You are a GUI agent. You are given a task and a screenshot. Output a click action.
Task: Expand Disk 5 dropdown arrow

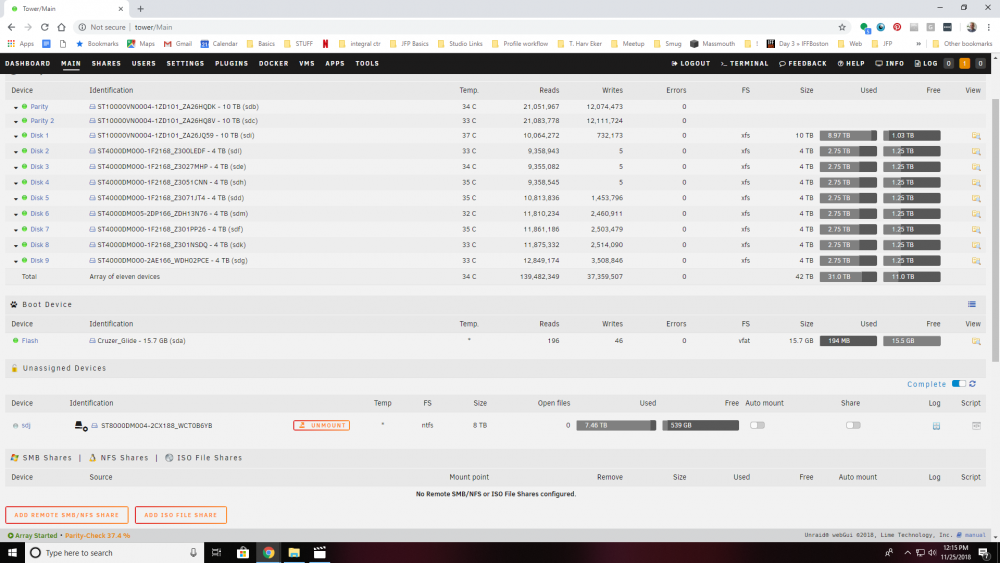(16, 199)
